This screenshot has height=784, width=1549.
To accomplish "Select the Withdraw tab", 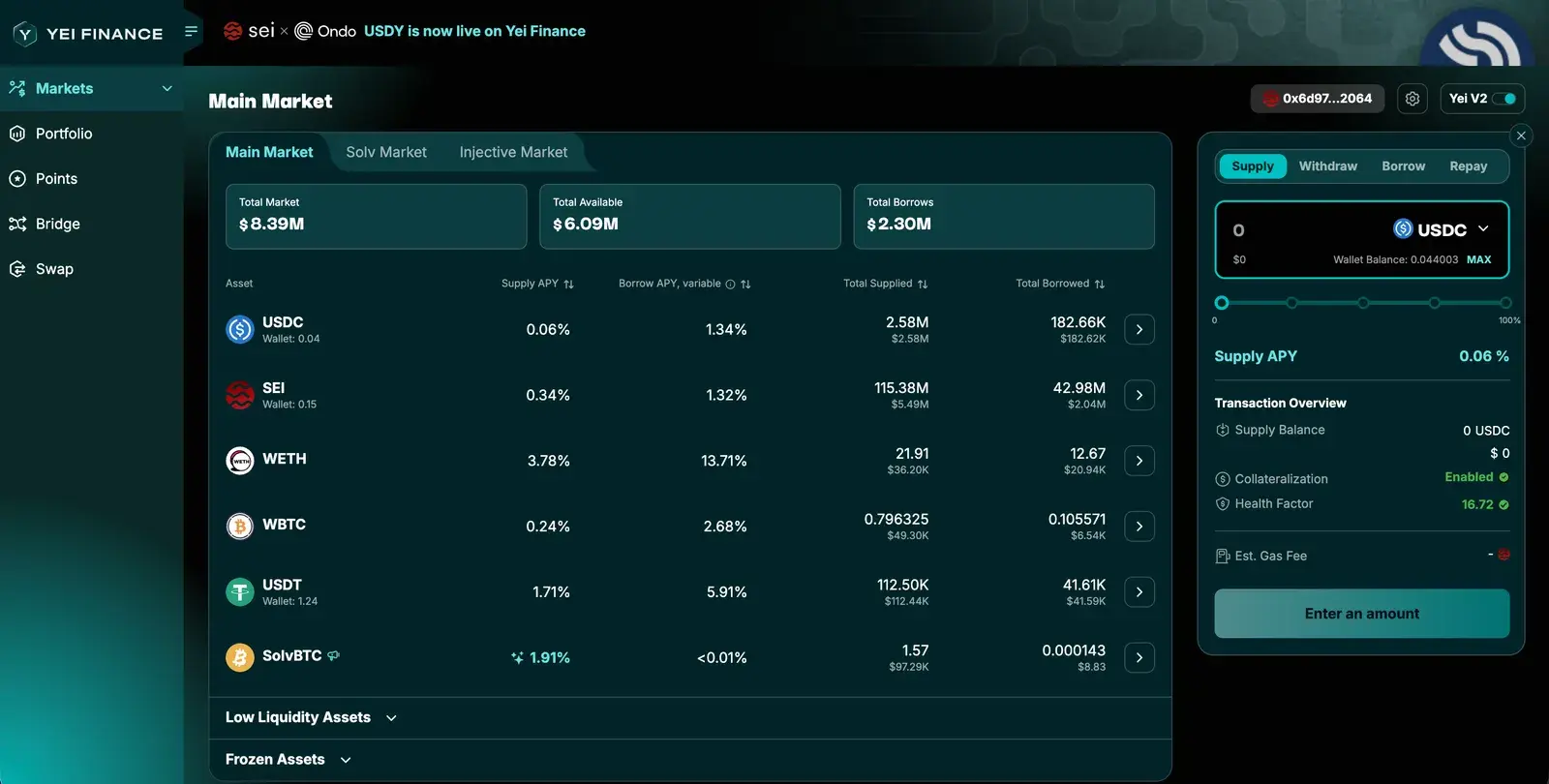I will click(1328, 166).
